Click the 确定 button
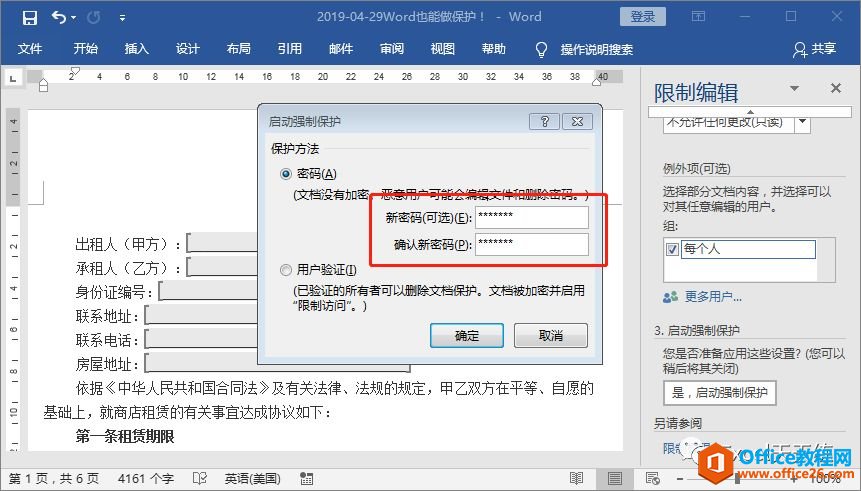 (x=467, y=336)
